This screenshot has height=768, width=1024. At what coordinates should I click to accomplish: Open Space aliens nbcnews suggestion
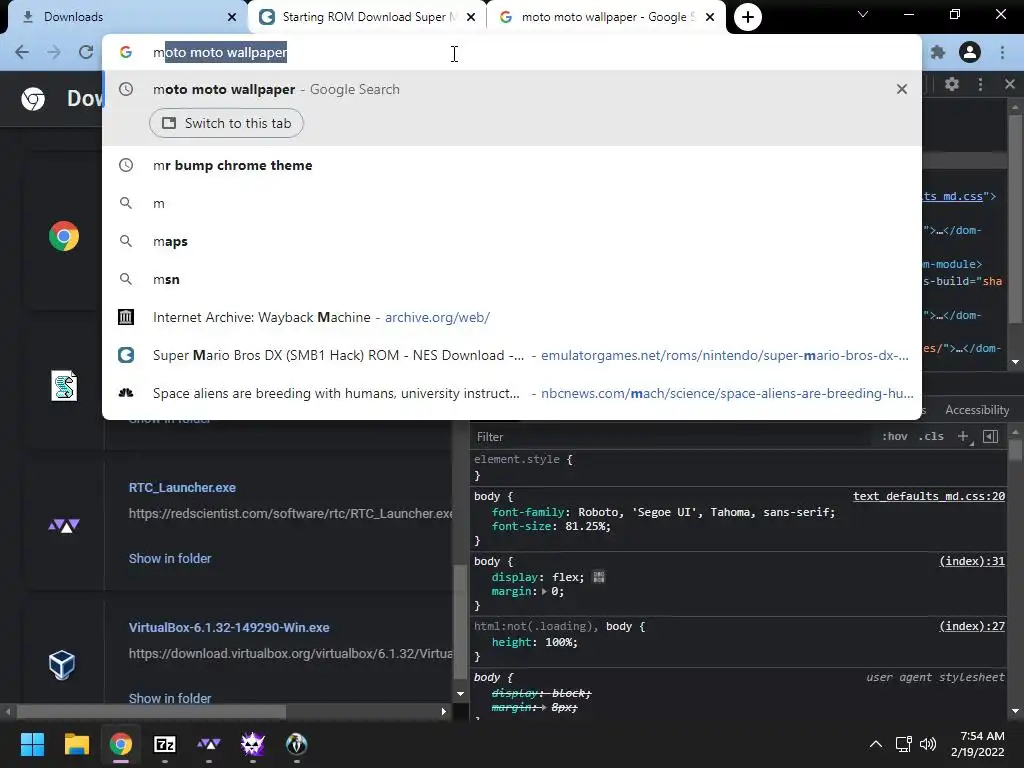point(511,393)
